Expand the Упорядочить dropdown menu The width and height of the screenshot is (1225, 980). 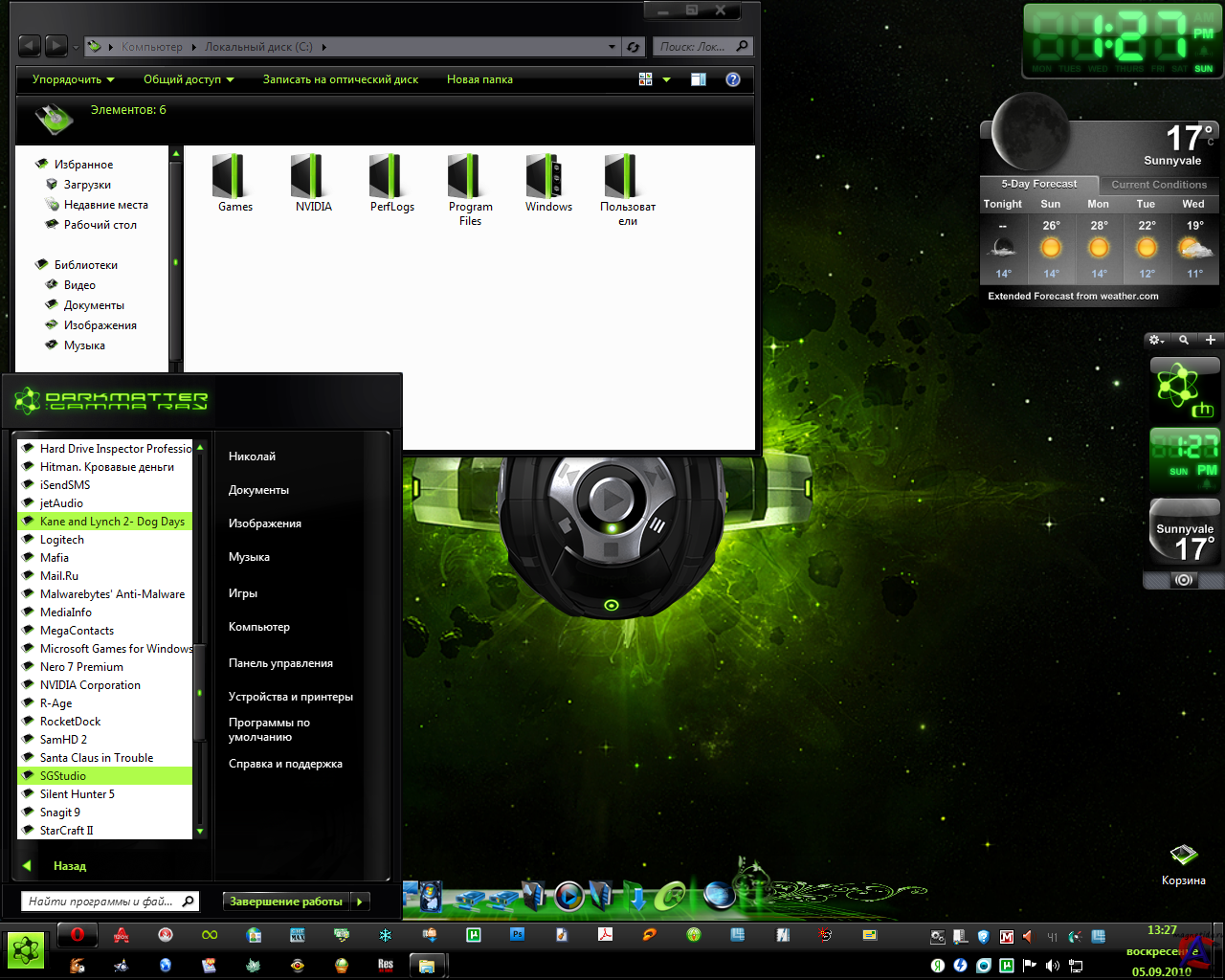tap(73, 79)
